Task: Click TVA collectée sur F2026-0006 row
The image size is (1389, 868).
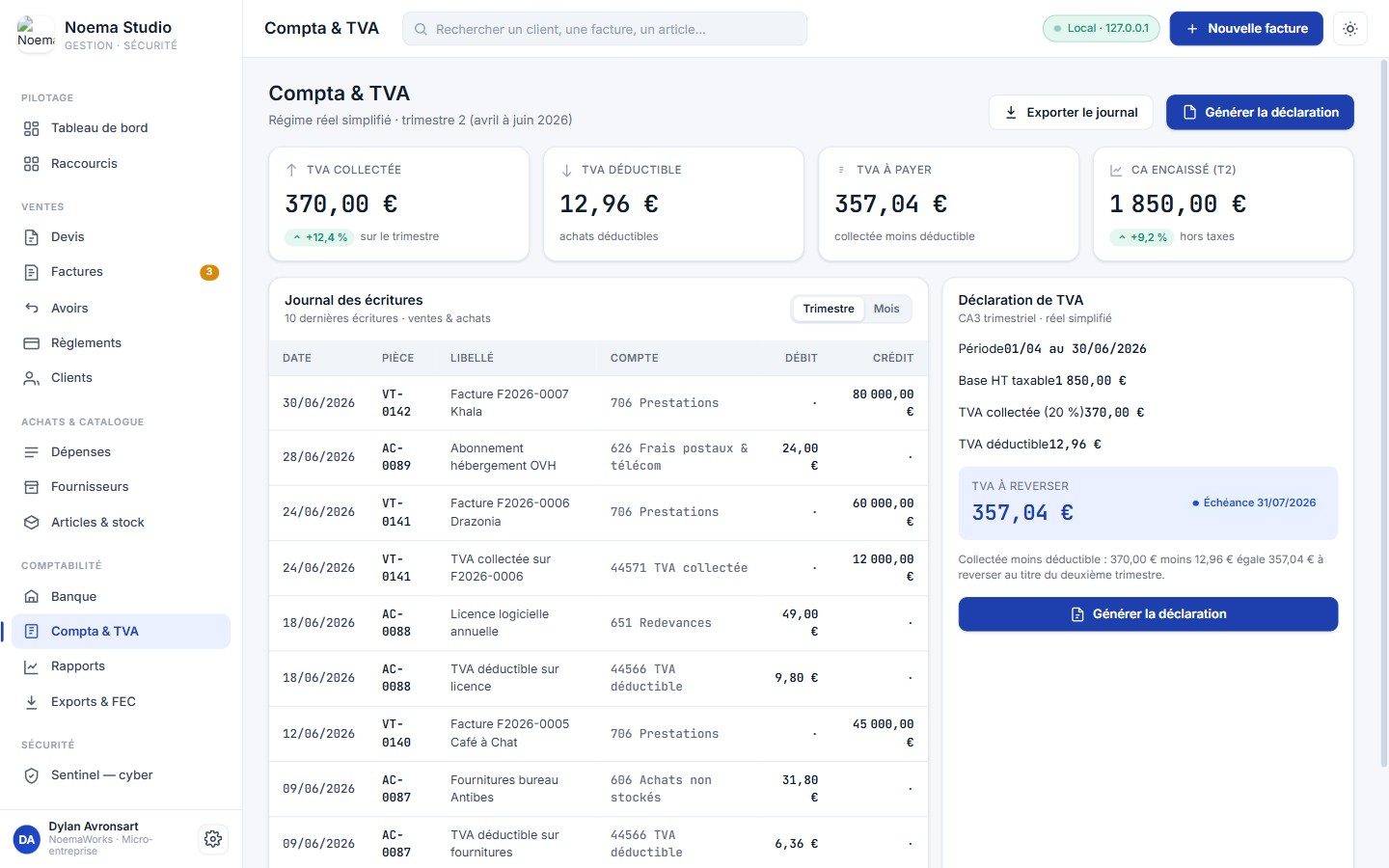Action: (598, 568)
